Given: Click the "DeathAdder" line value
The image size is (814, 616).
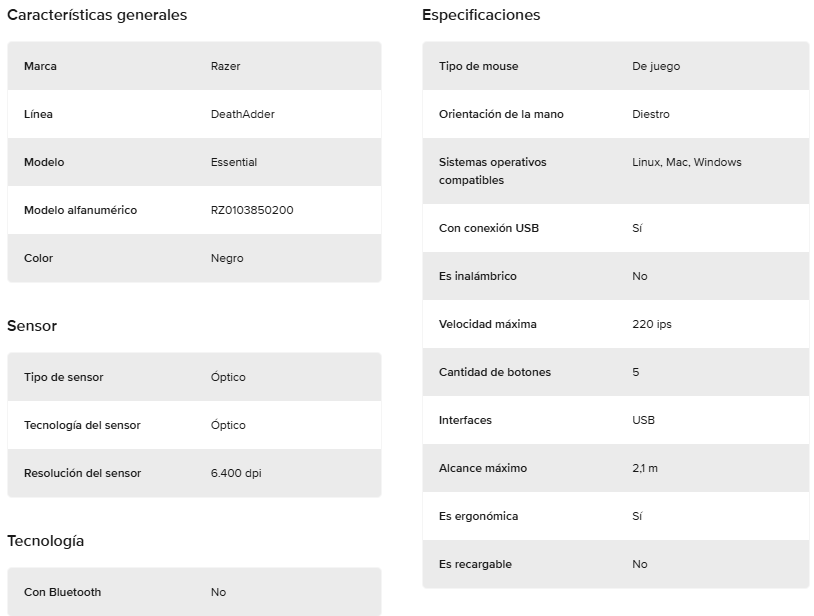Looking at the screenshot, I should click(242, 114).
